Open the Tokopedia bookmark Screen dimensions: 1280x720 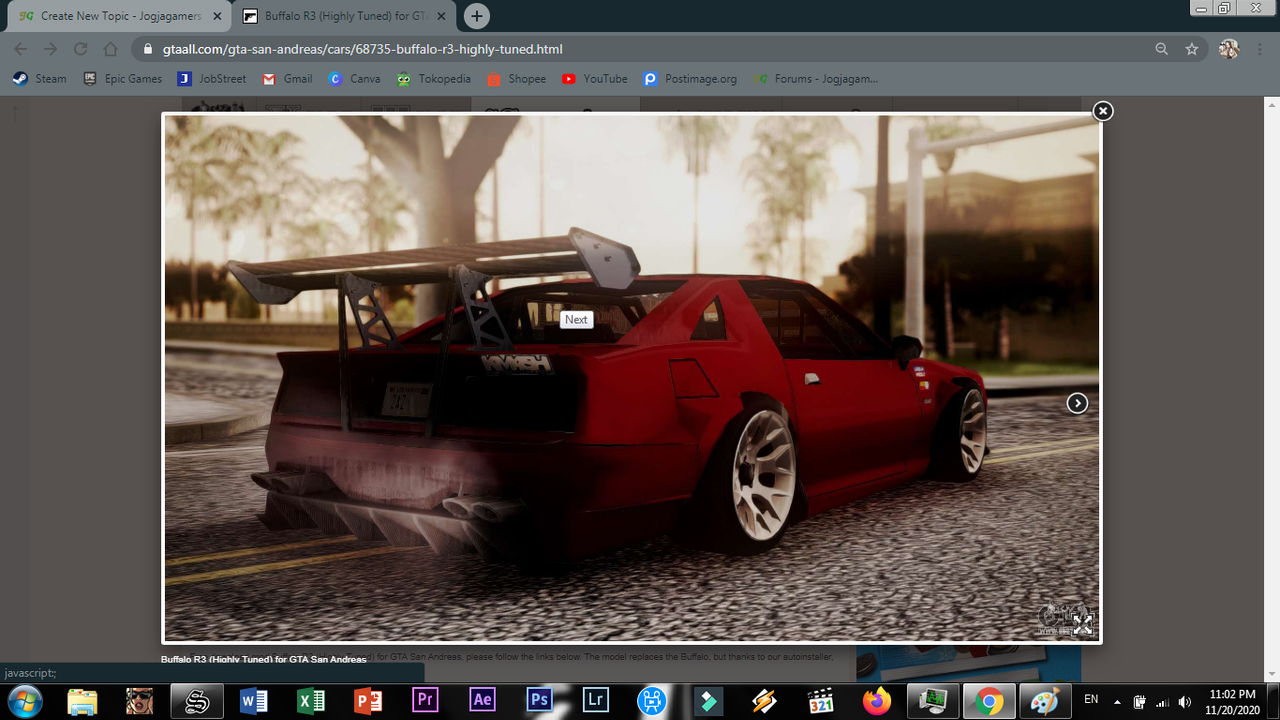tap(433, 79)
